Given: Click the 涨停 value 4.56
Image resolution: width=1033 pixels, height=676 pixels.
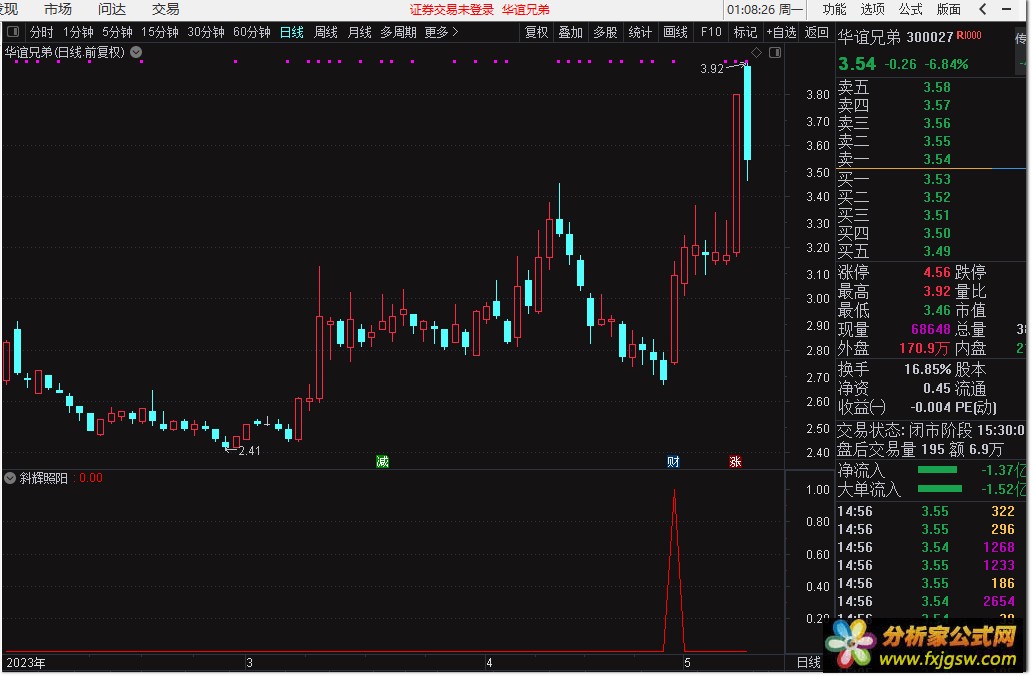Looking at the screenshot, I should (x=936, y=272).
